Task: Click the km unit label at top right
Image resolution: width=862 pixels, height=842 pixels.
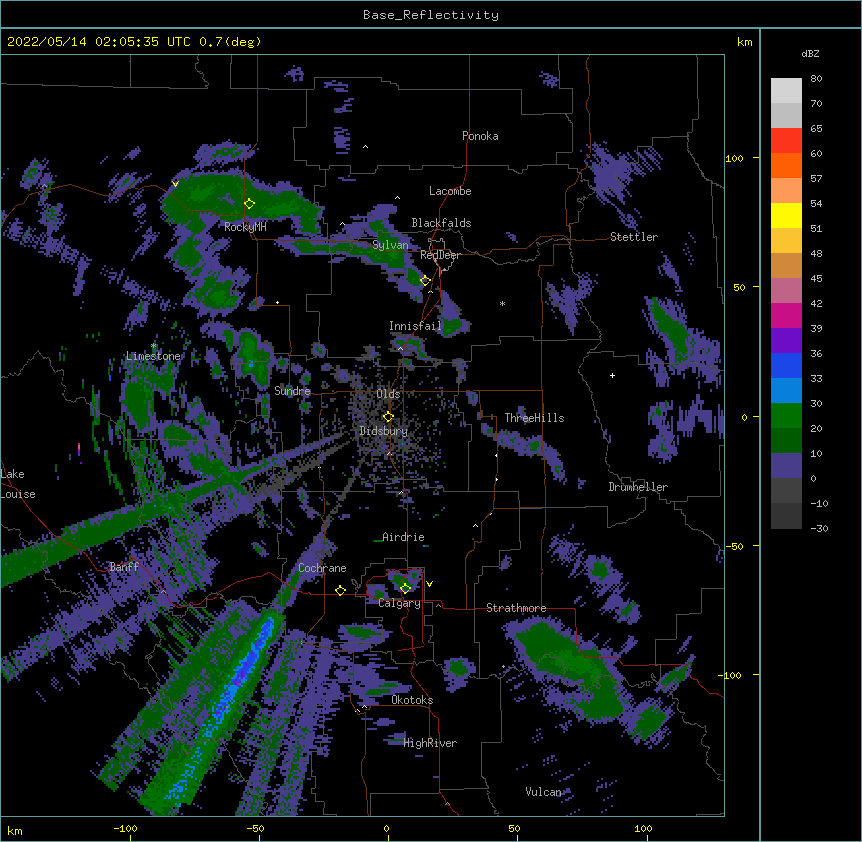Action: pos(744,42)
